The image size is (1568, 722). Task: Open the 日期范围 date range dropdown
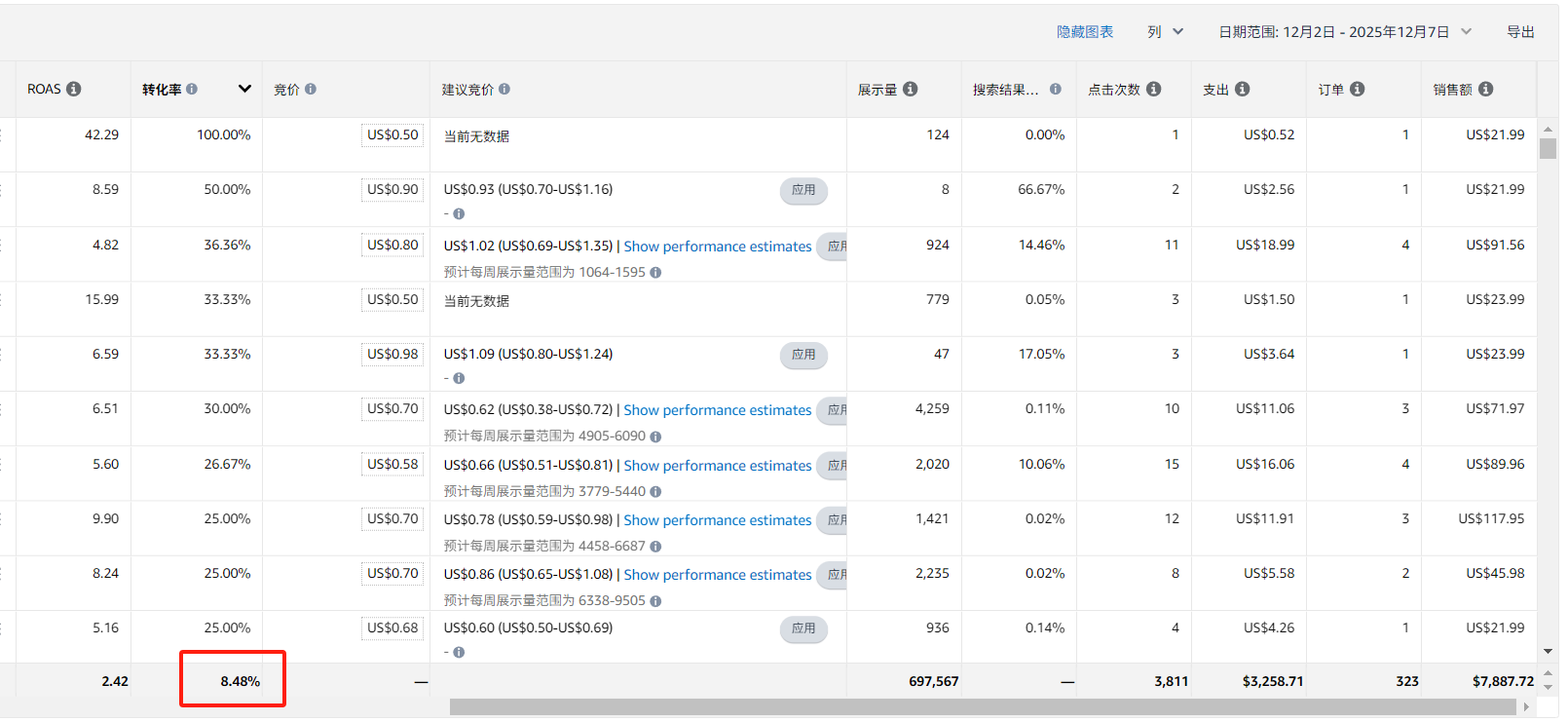(1344, 32)
